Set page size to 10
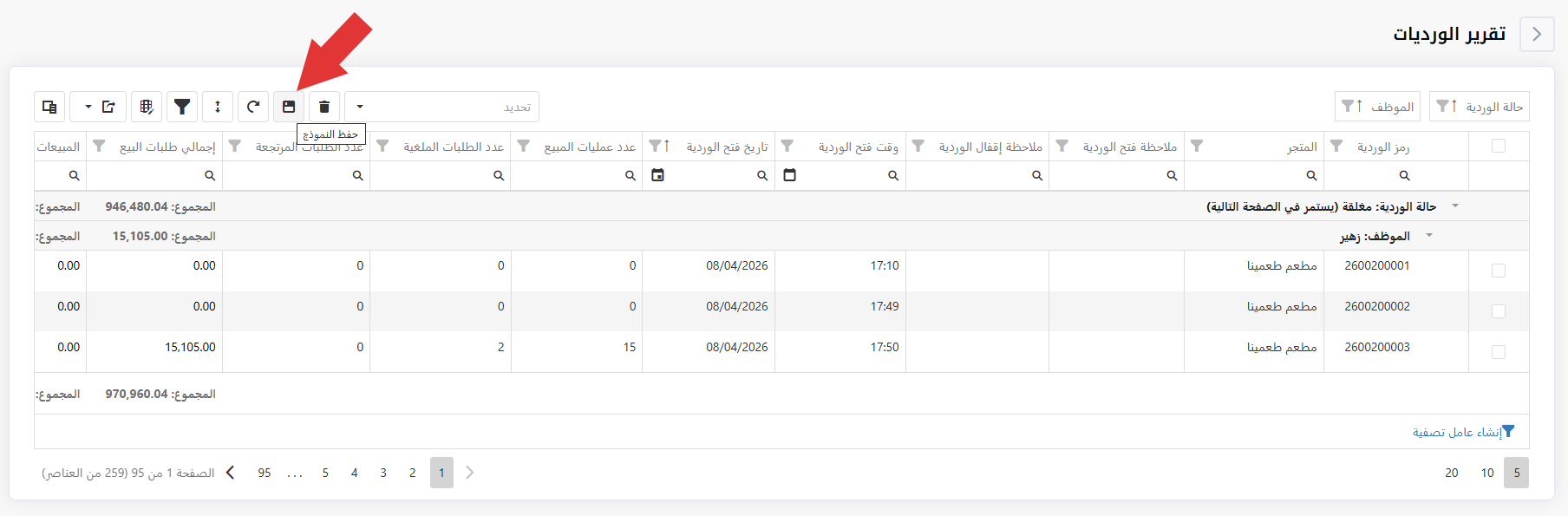 [x=1487, y=473]
